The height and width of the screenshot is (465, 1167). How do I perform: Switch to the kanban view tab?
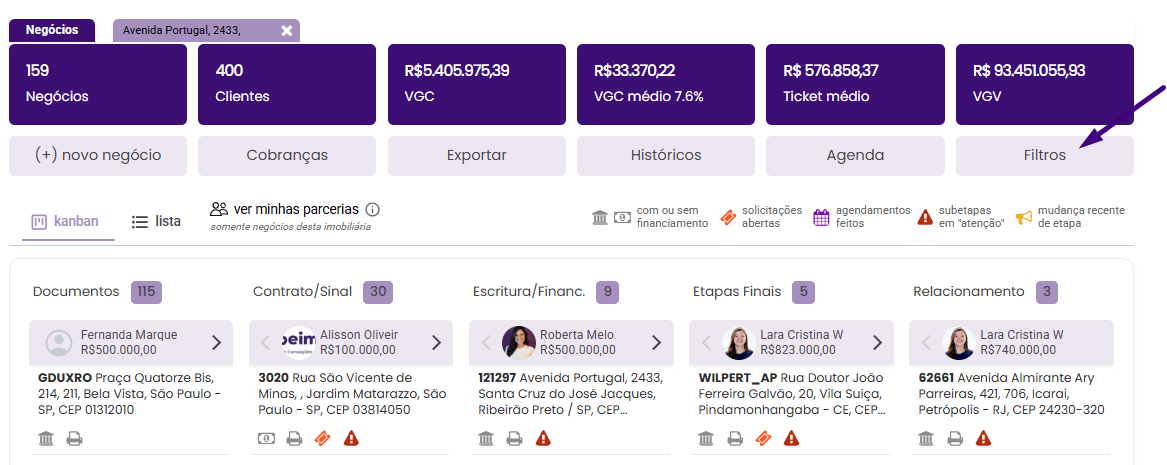pyautogui.click(x=66, y=222)
